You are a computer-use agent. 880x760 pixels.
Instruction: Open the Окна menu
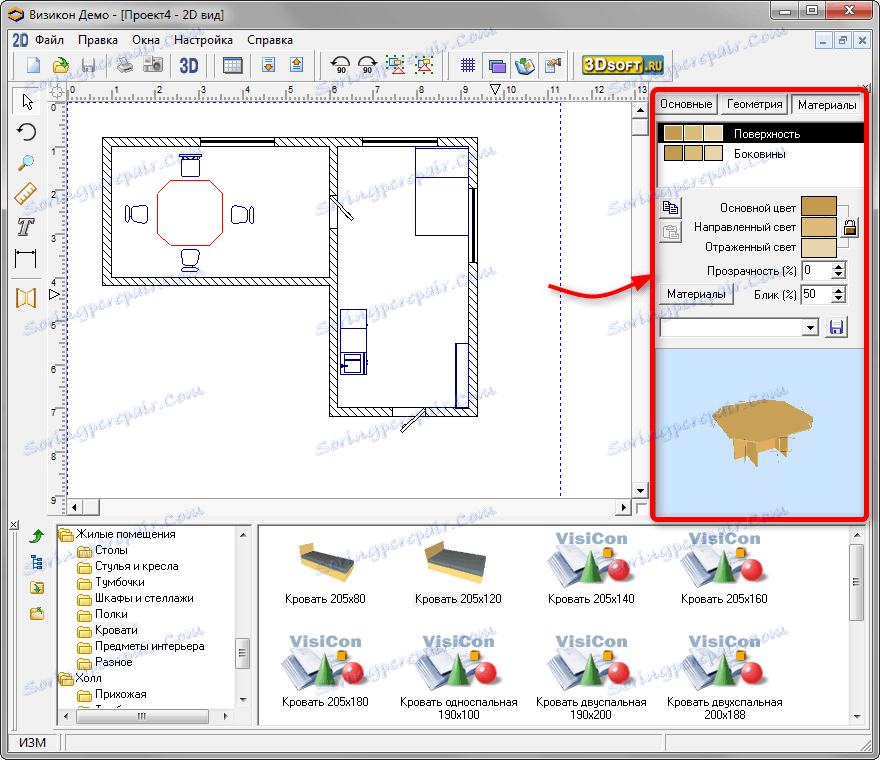146,40
